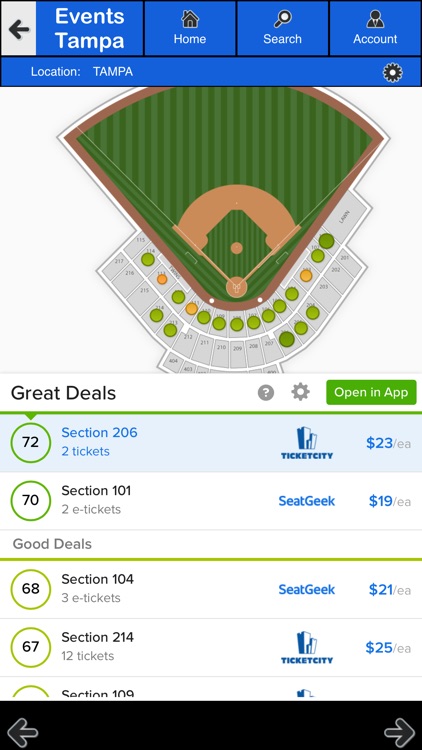Tap the bottom left previous arrow
422x750 pixels.
pos(22,732)
